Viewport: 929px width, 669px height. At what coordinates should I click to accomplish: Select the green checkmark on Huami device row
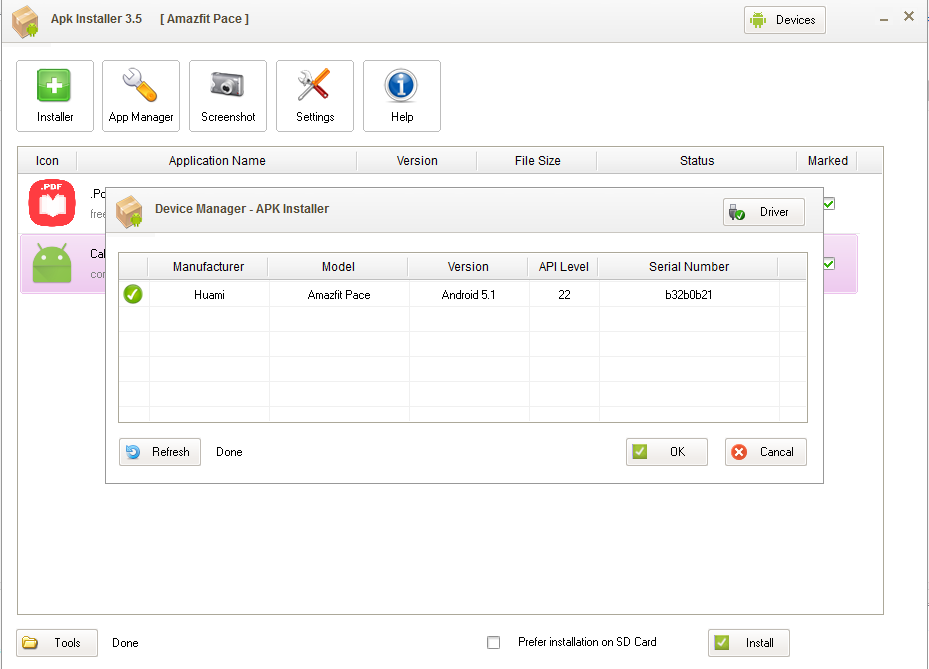(x=133, y=294)
